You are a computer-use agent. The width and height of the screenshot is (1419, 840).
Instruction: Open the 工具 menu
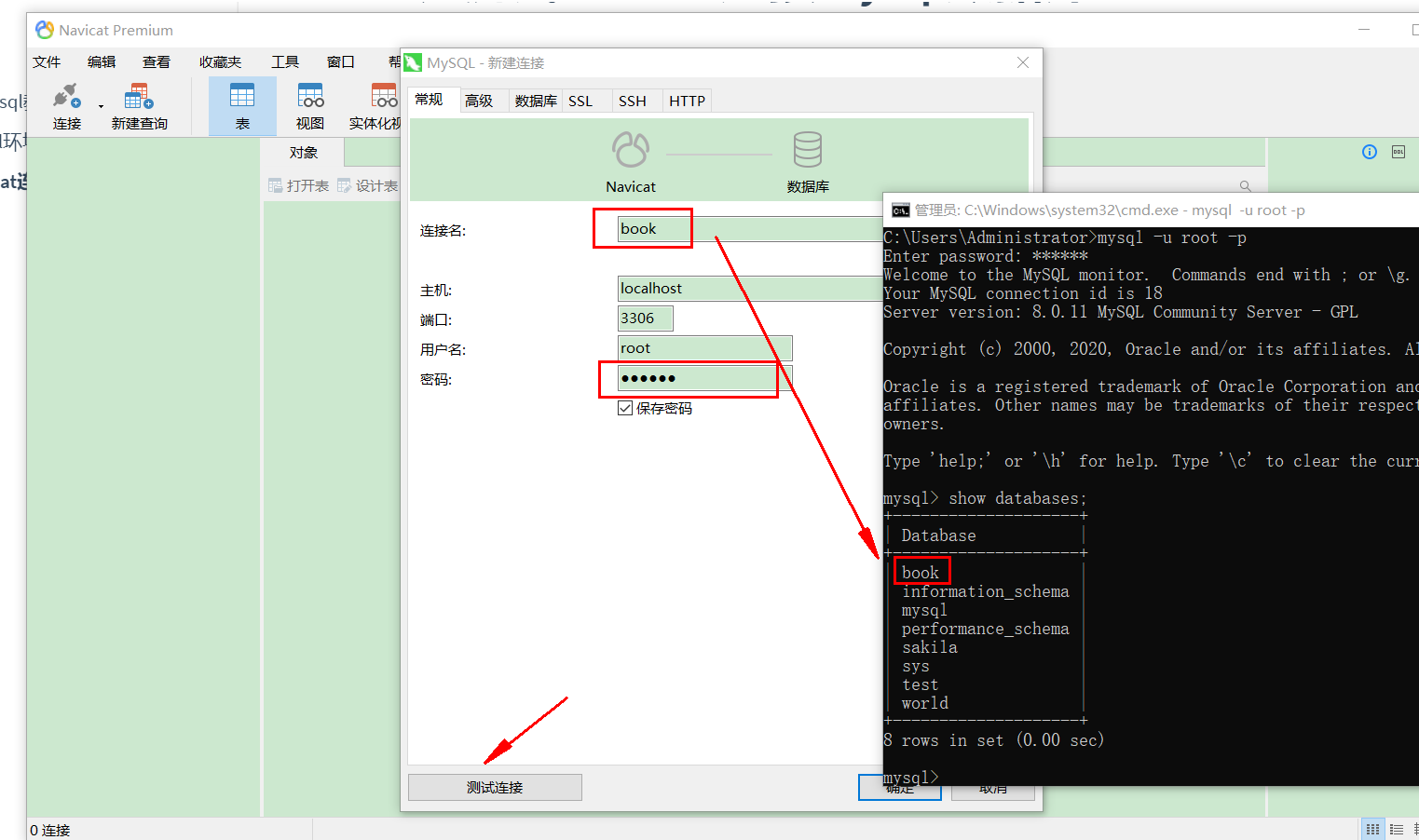(285, 61)
